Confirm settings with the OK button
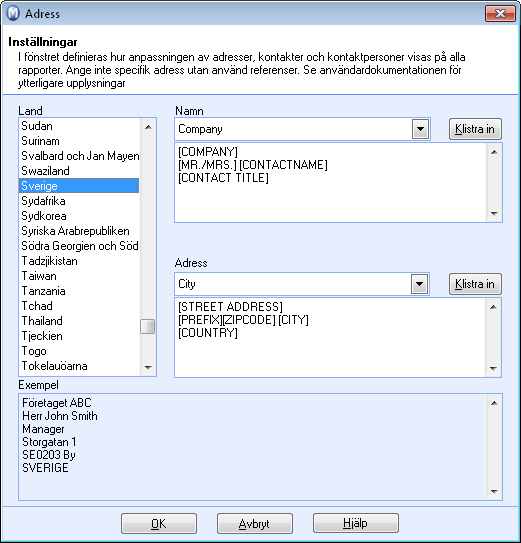The width and height of the screenshot is (521, 543). [x=159, y=523]
